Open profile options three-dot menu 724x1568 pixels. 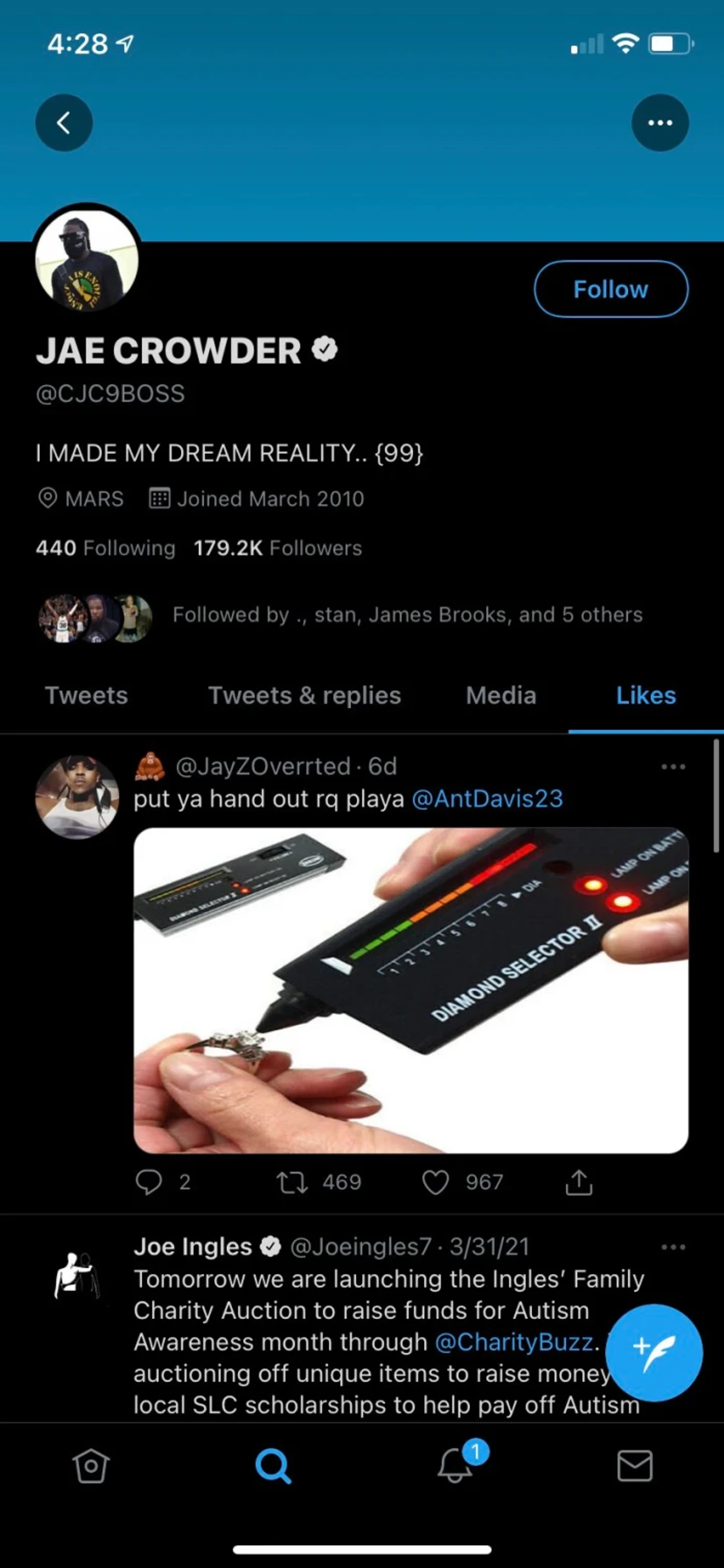pyautogui.click(x=660, y=123)
